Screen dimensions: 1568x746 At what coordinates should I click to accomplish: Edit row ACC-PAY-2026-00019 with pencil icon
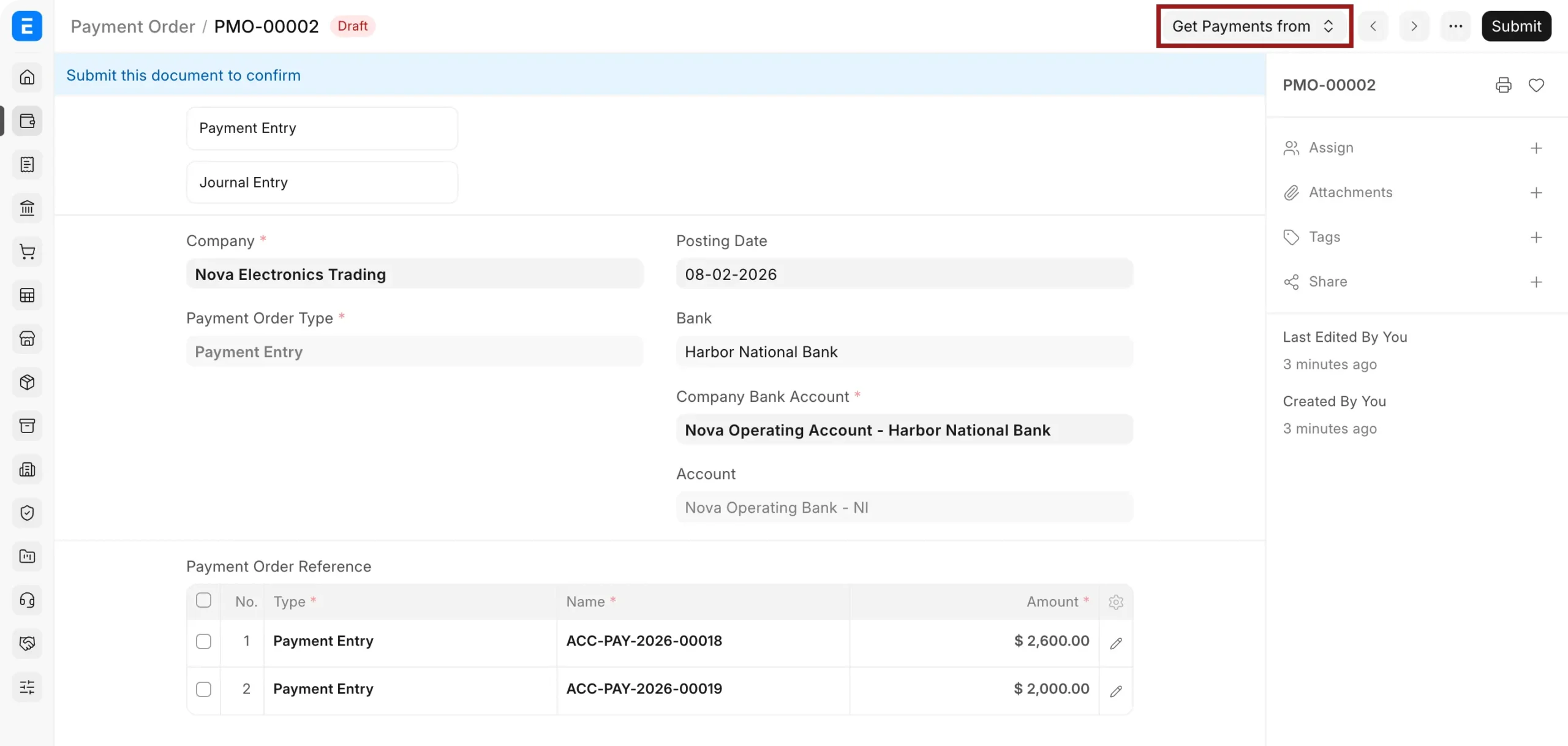(x=1116, y=691)
